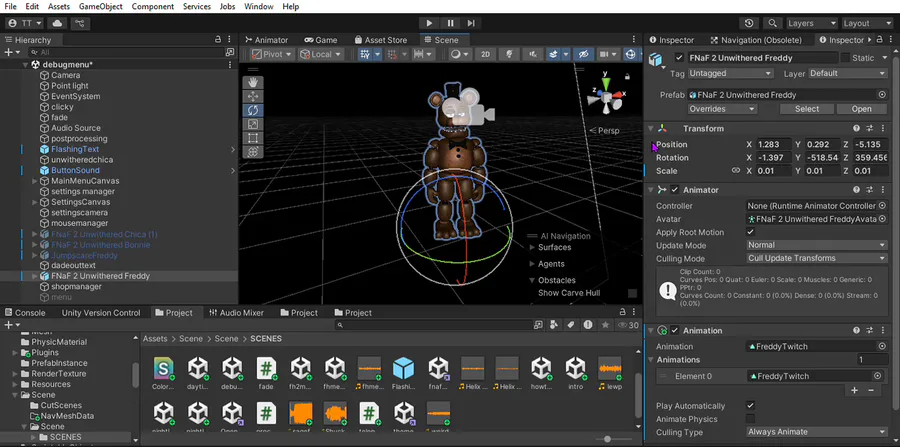This screenshot has width=900, height=447.
Task: Click the favorites star icon in Project
Action: click(605, 325)
